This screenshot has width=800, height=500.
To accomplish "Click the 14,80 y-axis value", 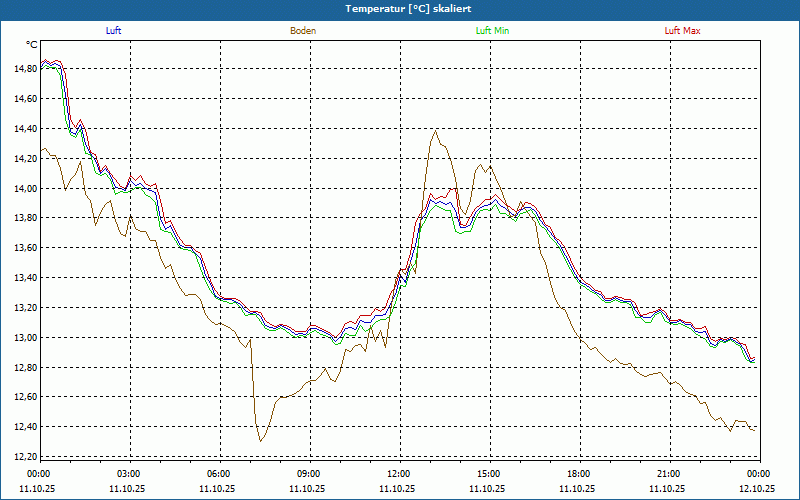I will point(25,69).
